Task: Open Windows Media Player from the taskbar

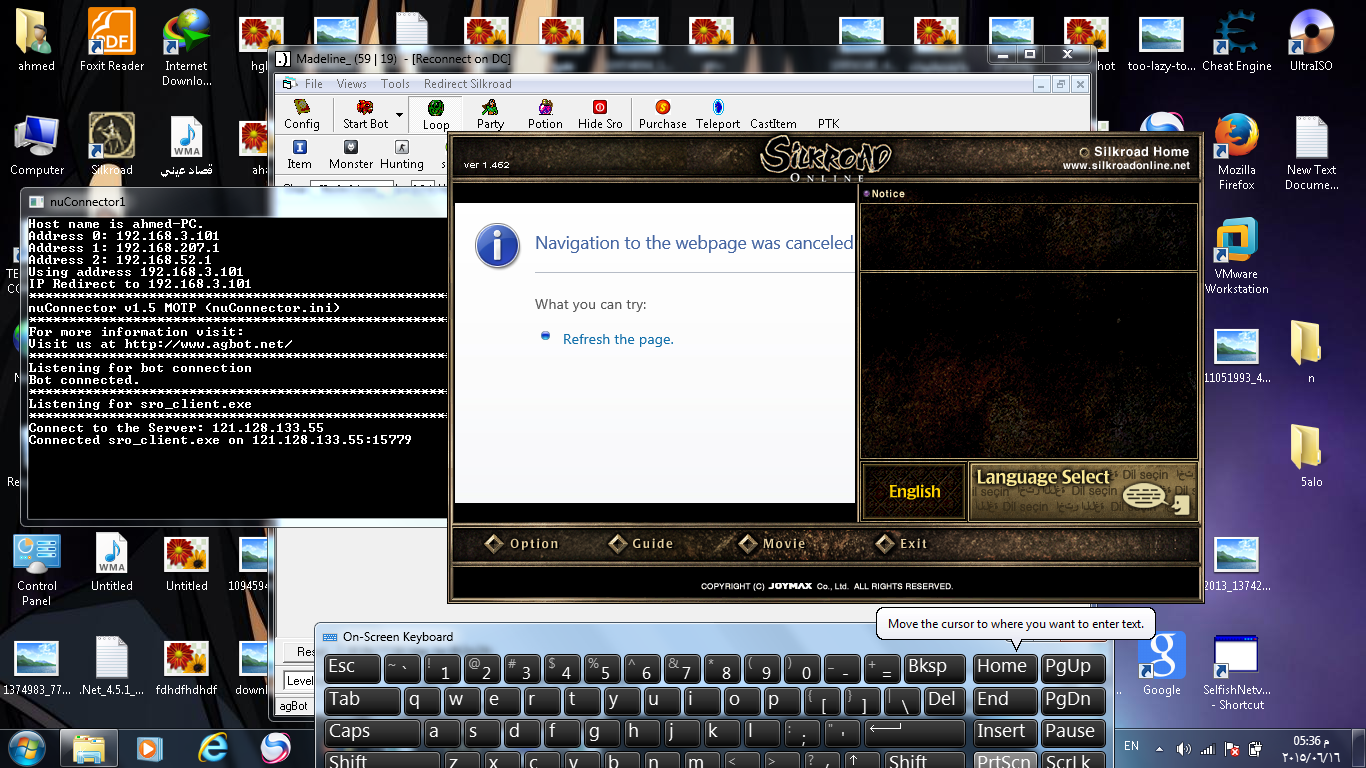Action: (x=150, y=748)
